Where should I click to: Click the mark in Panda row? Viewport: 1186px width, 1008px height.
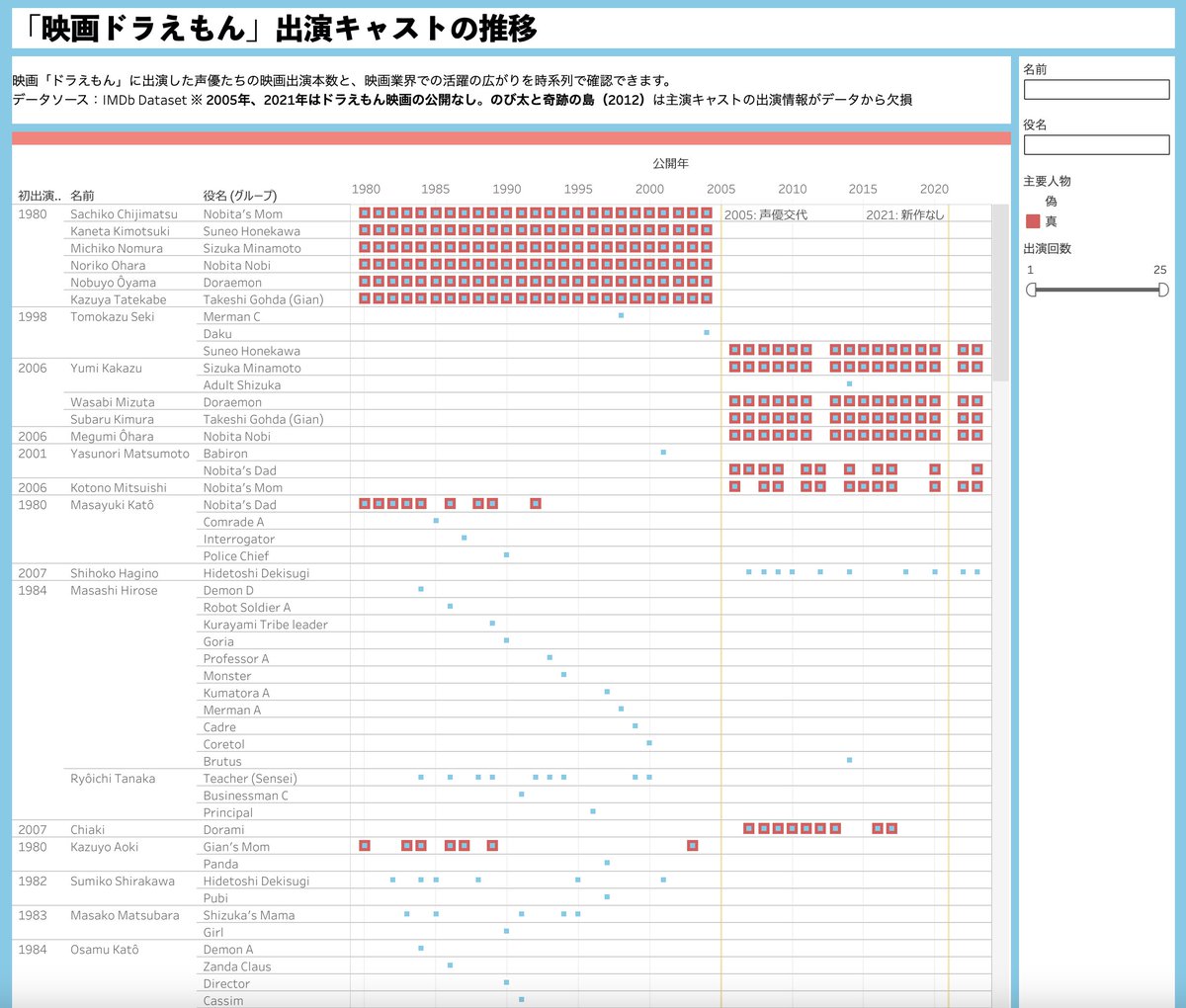coord(607,863)
